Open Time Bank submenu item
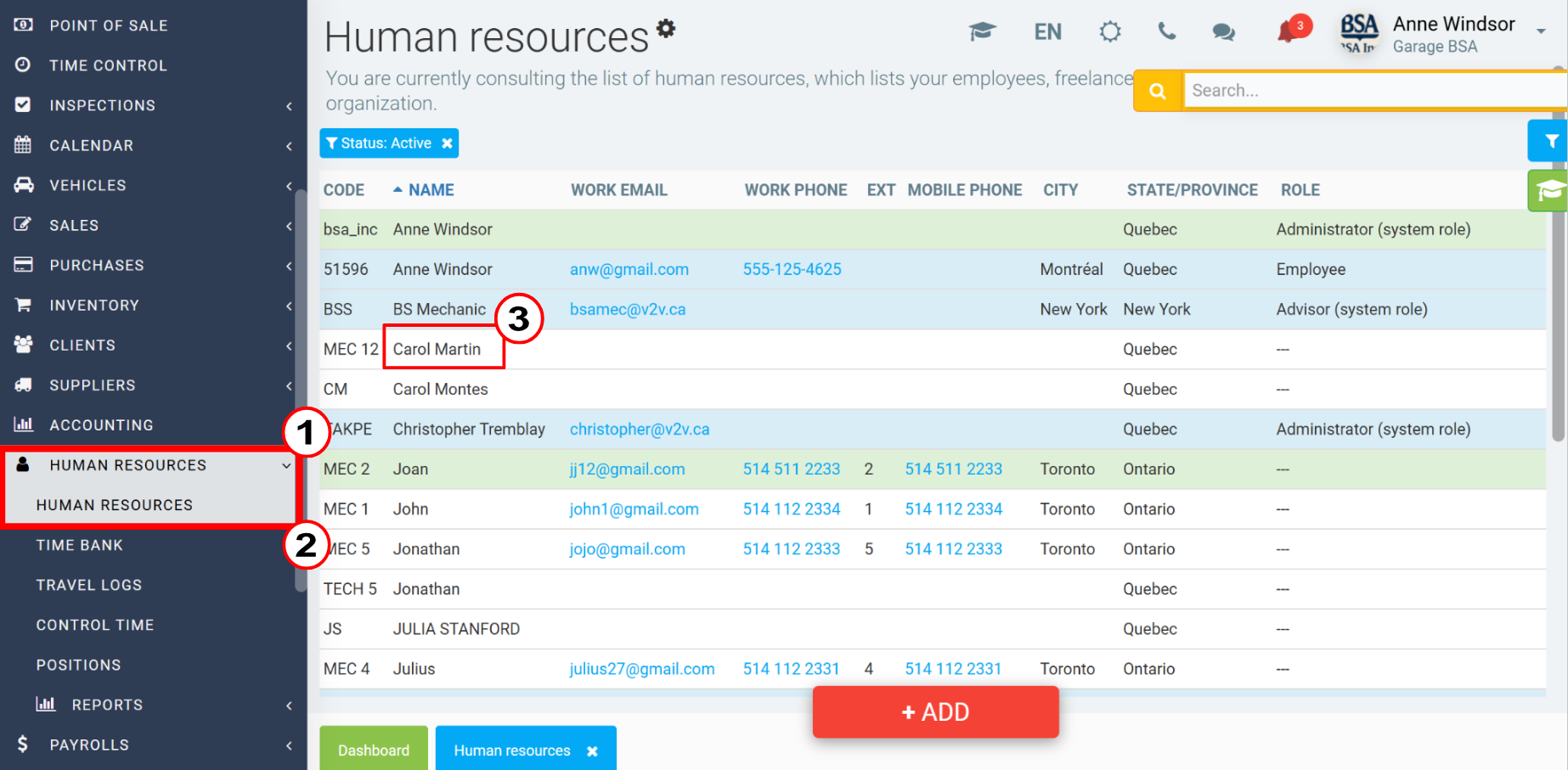Screen dimensions: 1568x770 coord(80,545)
